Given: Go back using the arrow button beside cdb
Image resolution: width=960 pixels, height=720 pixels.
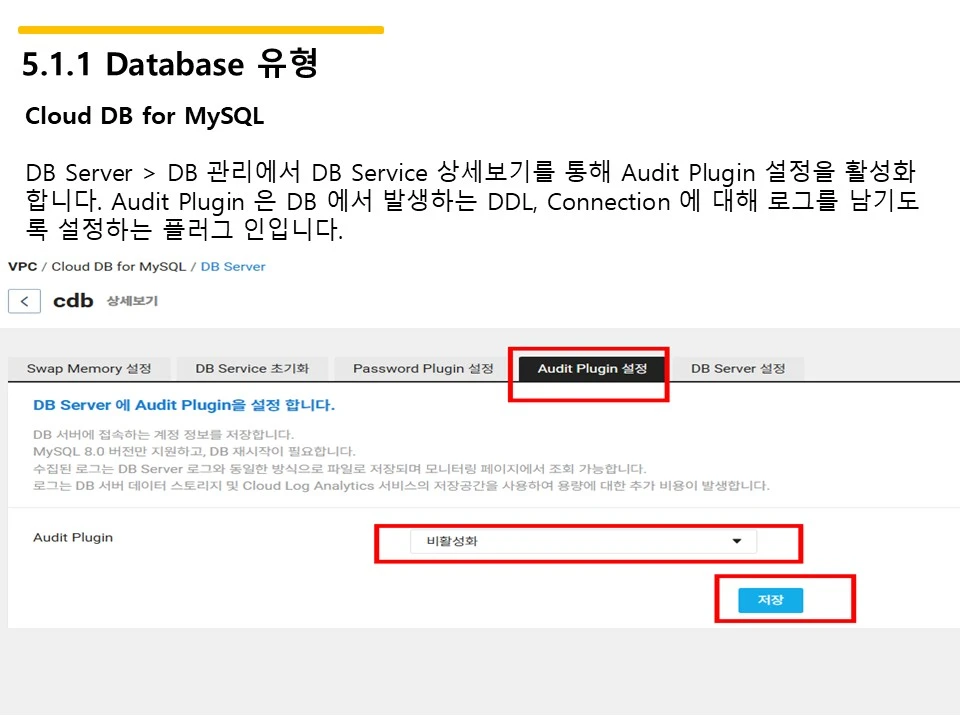Looking at the screenshot, I should click(x=24, y=301).
